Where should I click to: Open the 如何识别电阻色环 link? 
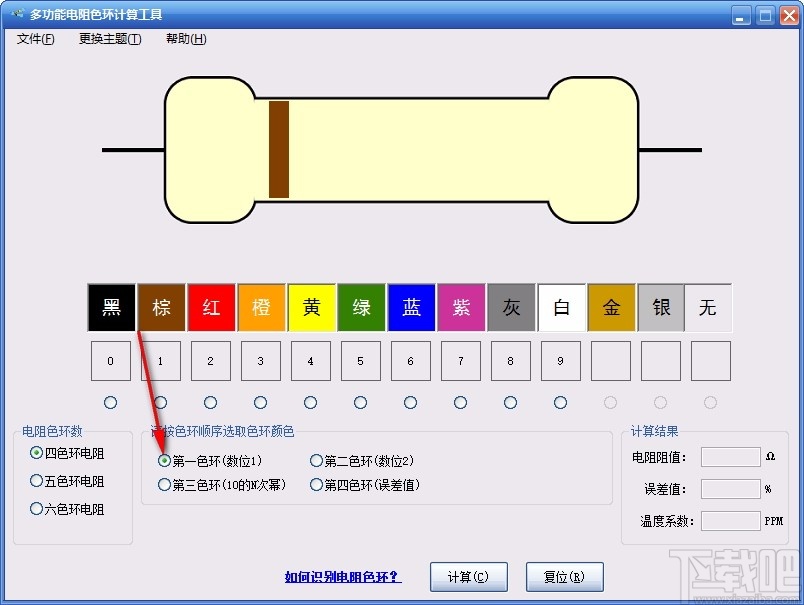point(339,578)
